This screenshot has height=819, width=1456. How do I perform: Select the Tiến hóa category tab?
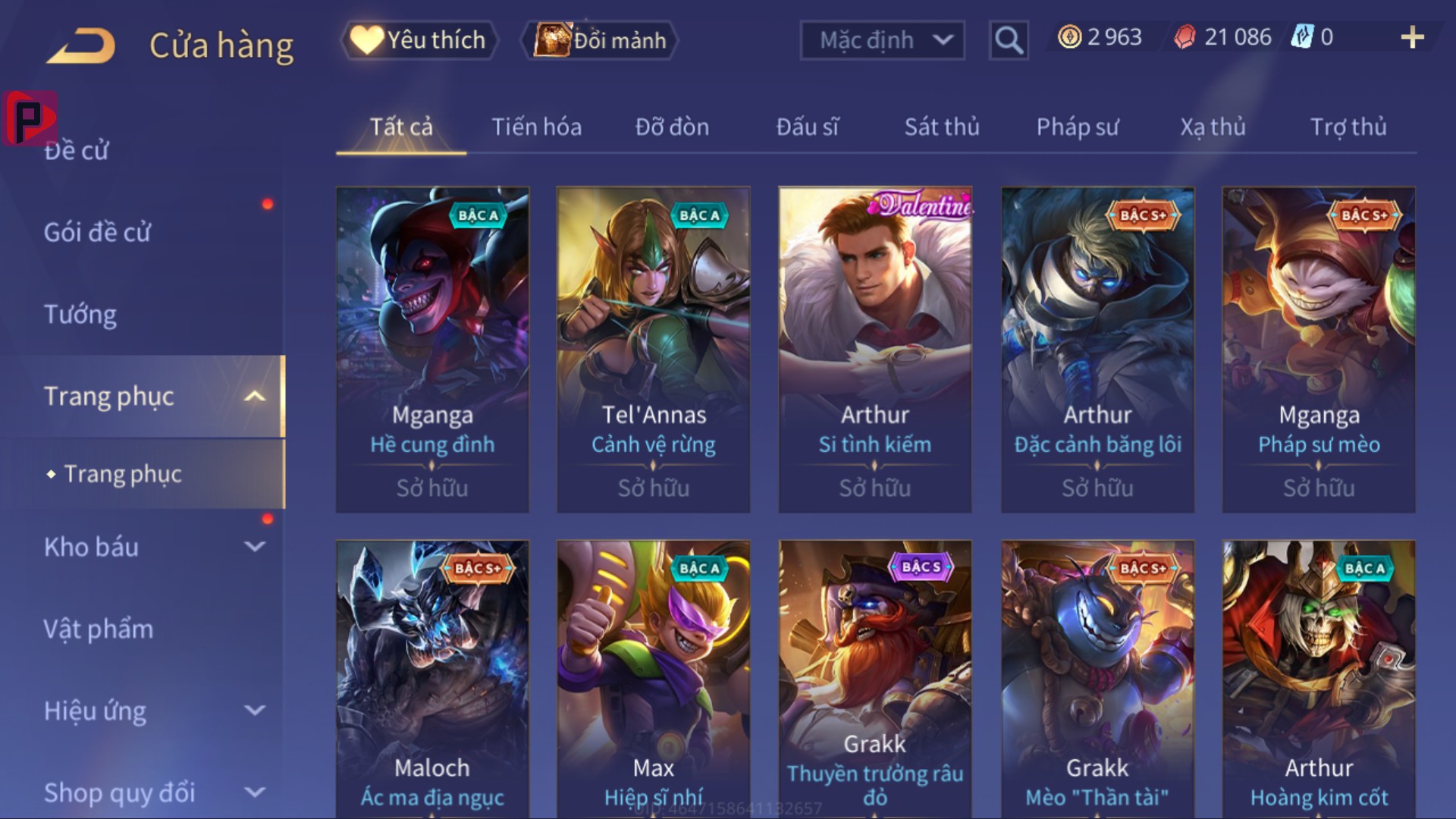537,127
